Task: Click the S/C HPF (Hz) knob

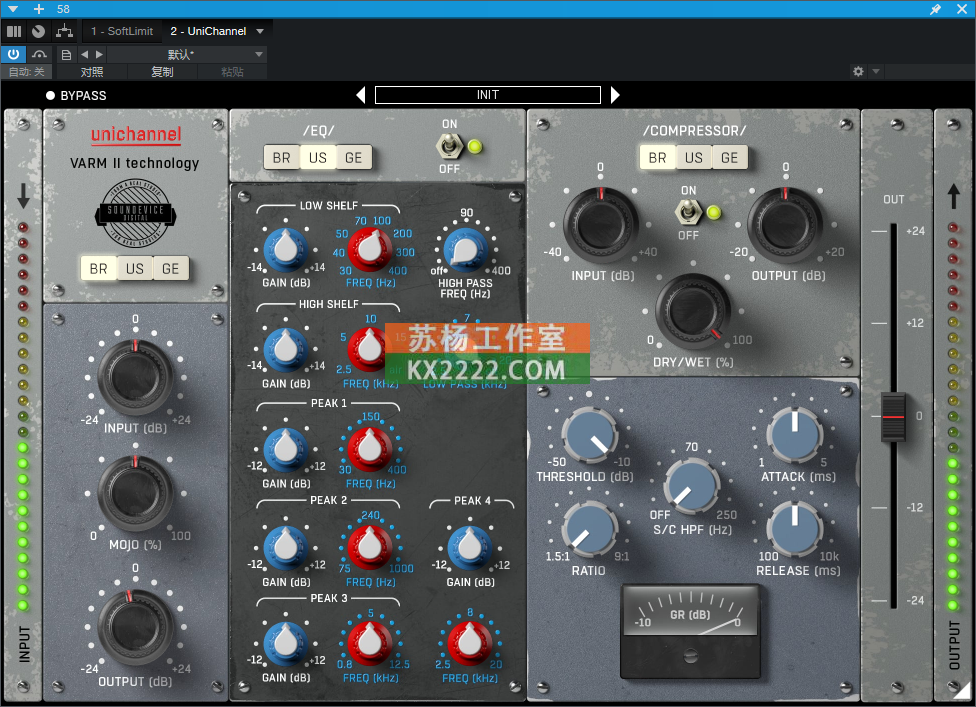Action: 692,486
